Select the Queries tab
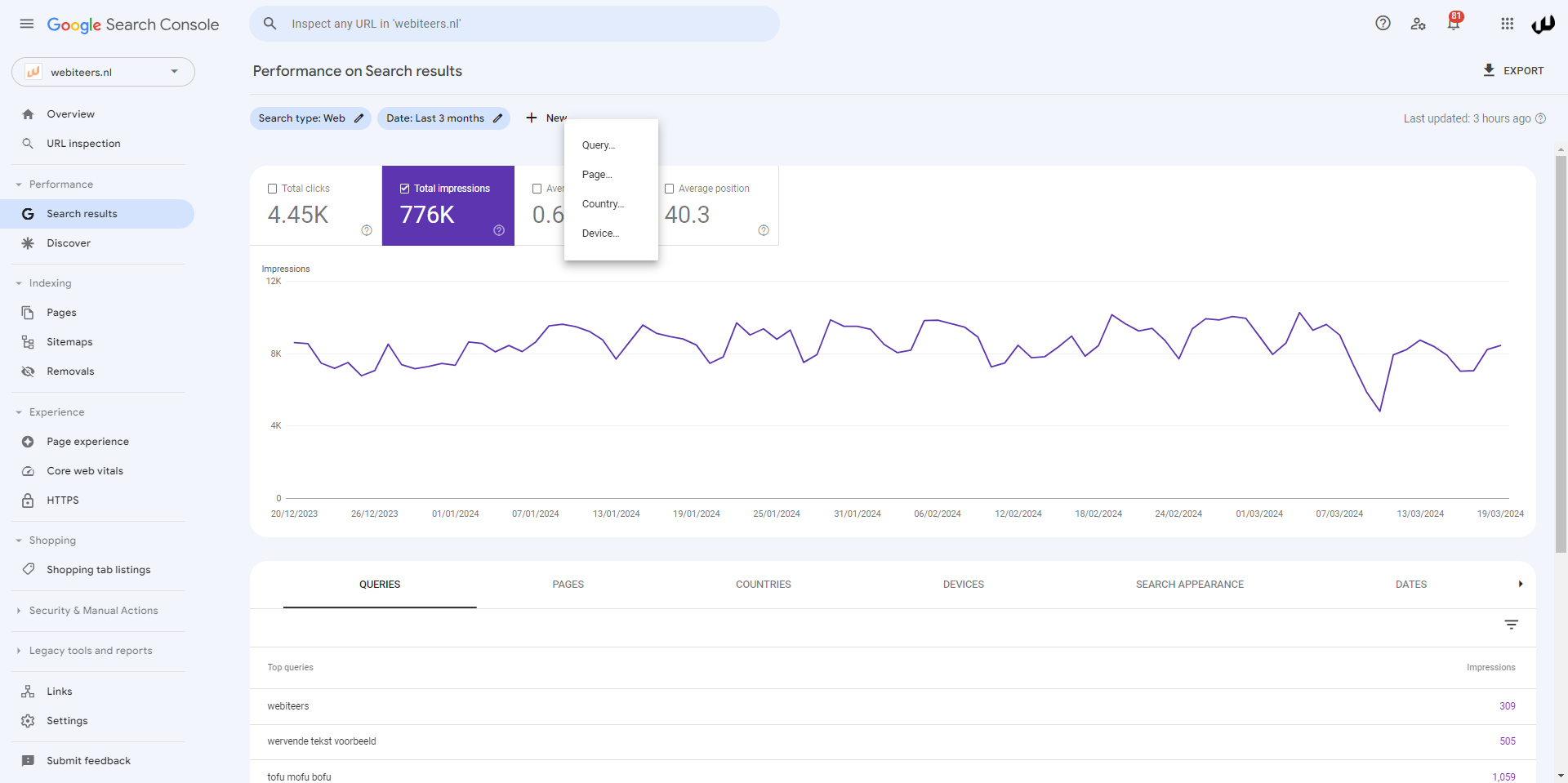 click(x=380, y=585)
